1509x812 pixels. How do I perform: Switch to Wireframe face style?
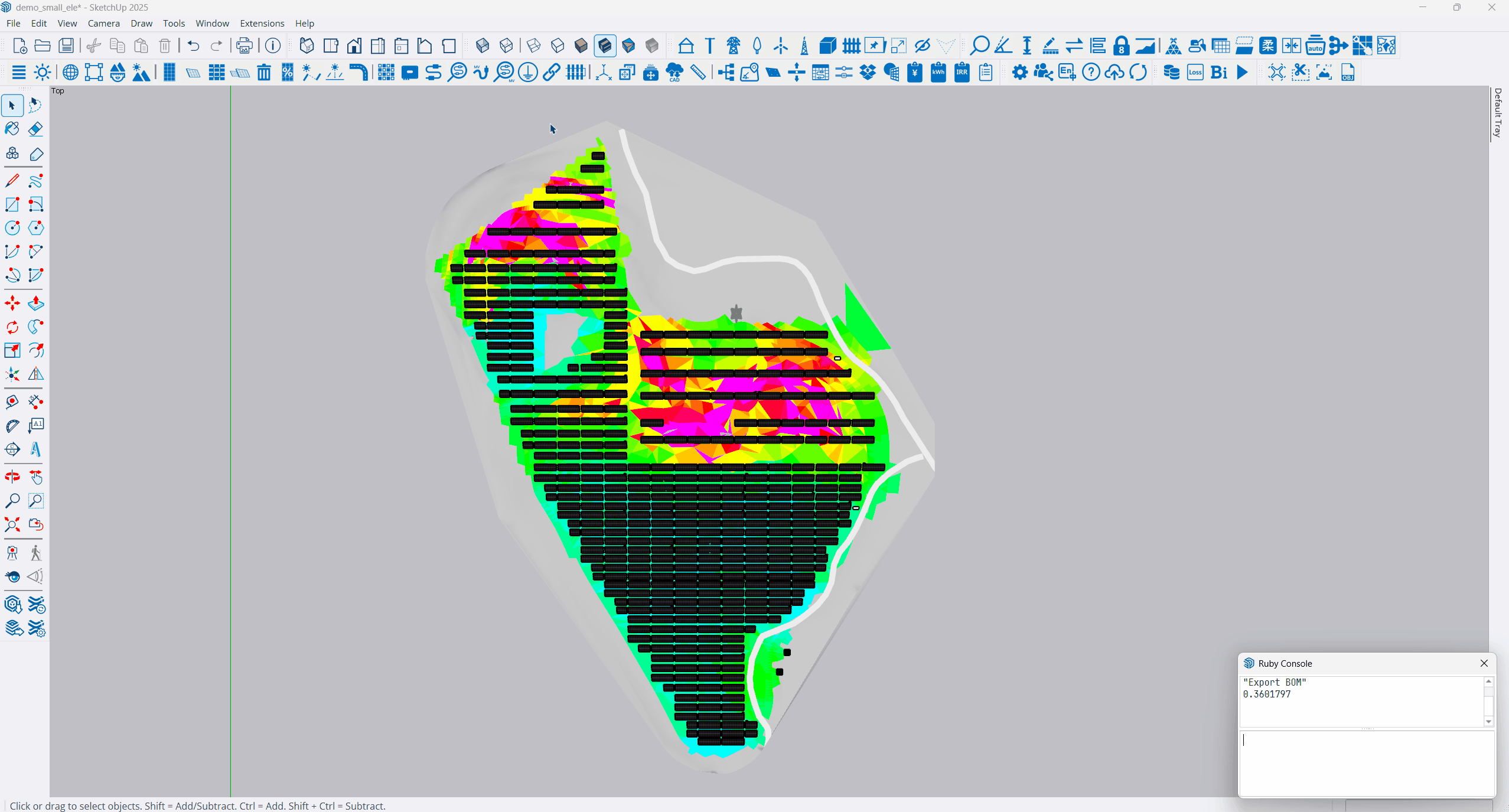(533, 45)
